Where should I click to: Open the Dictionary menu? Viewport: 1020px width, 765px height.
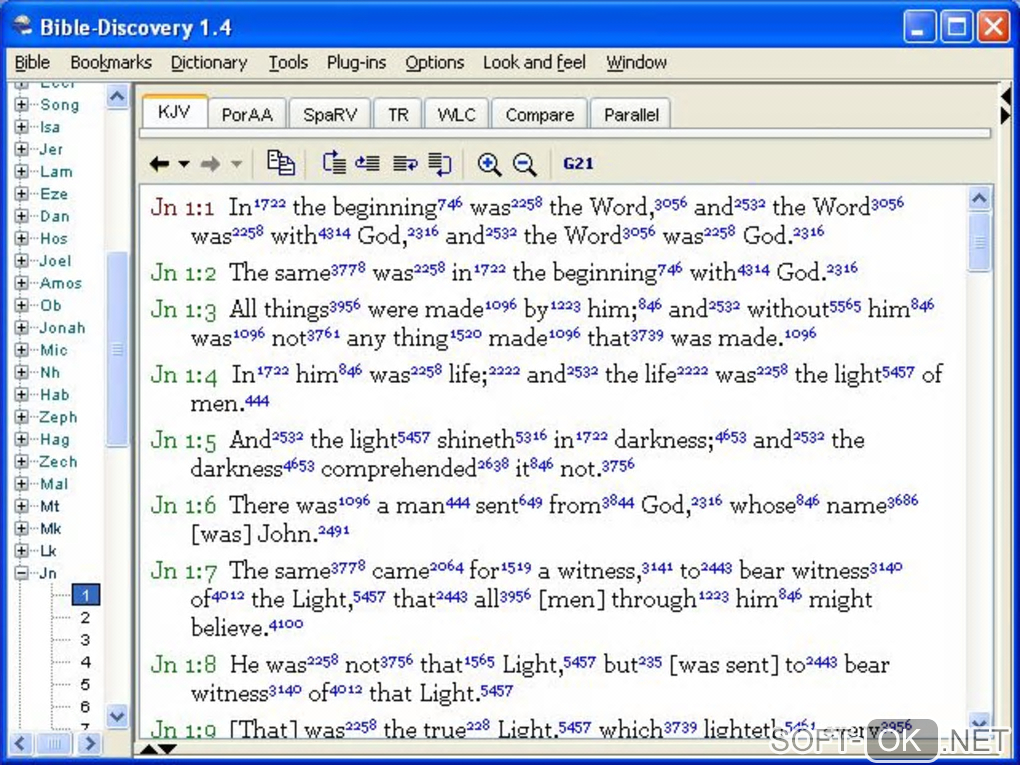[208, 62]
